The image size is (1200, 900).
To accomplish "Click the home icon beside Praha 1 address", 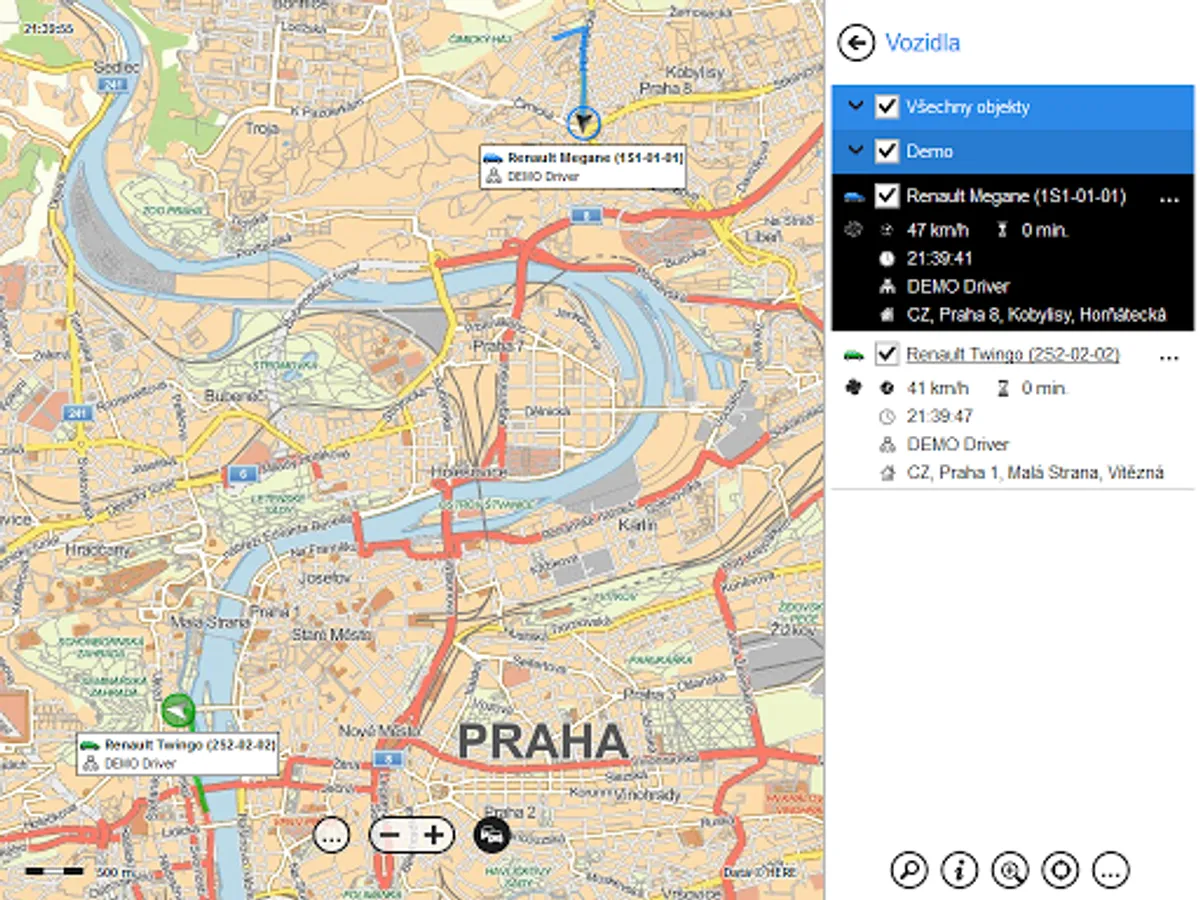I will click(886, 473).
